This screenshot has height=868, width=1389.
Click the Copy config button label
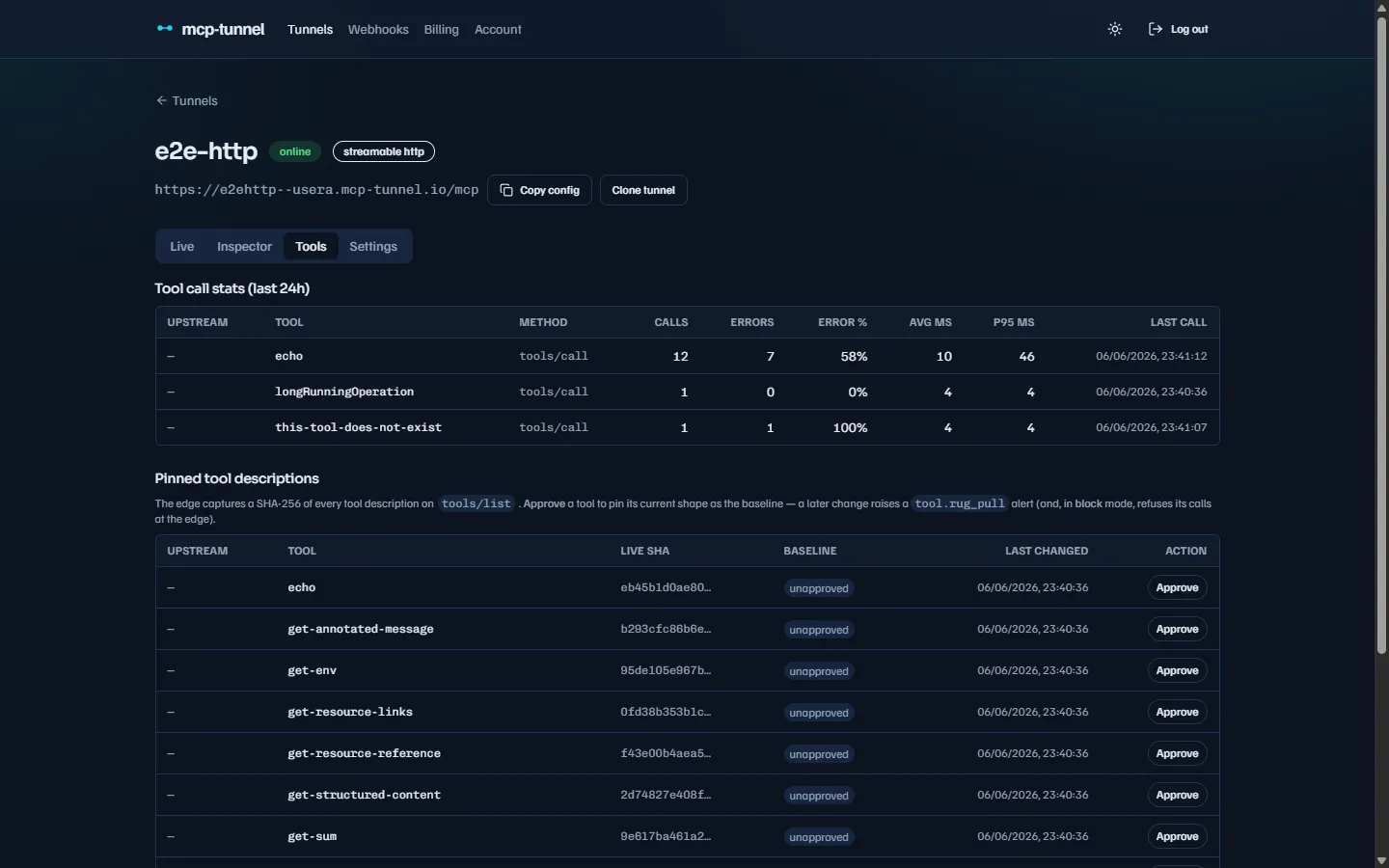pos(550,190)
